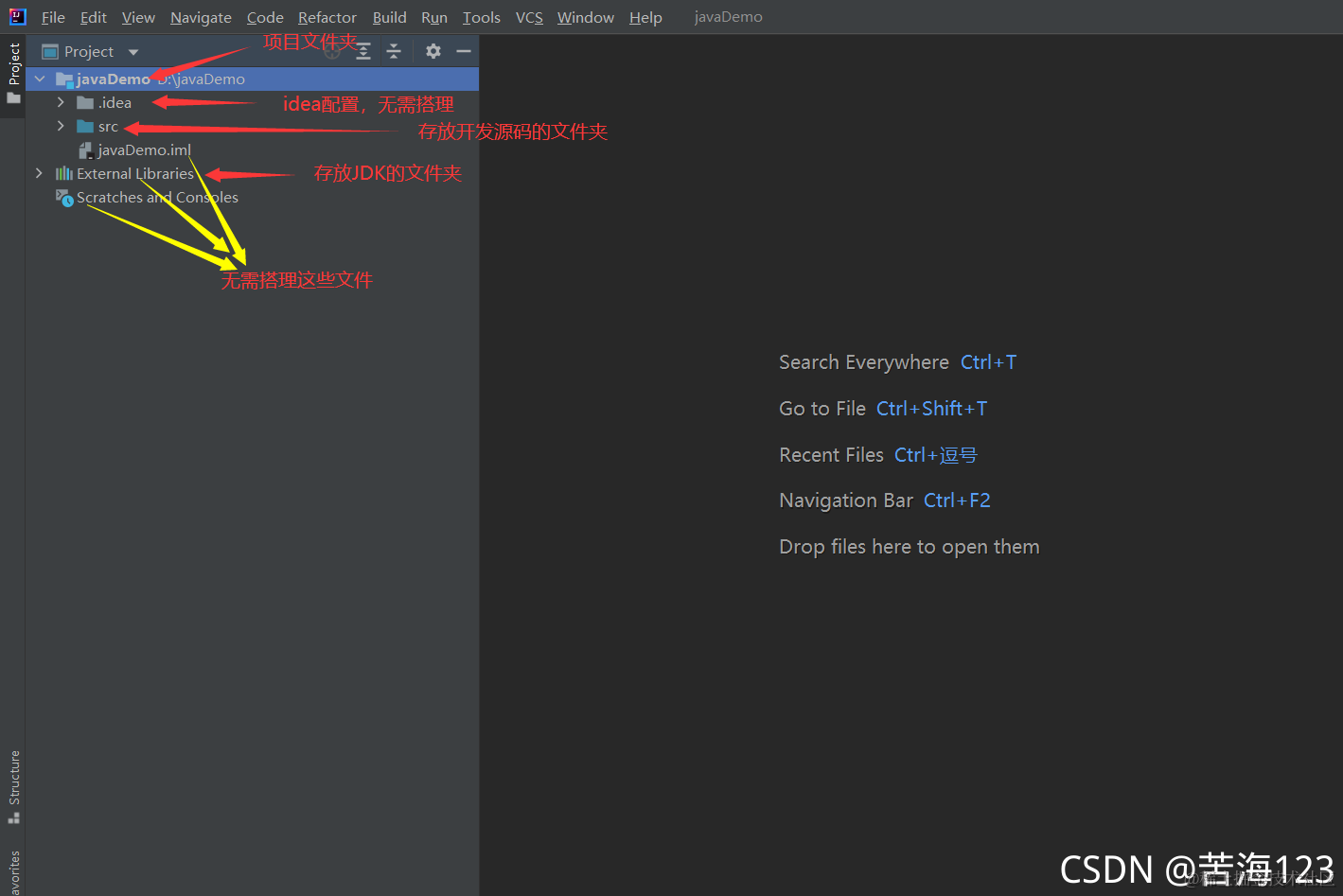The image size is (1343, 896).
Task: Open the Tools menu
Action: [x=482, y=17]
